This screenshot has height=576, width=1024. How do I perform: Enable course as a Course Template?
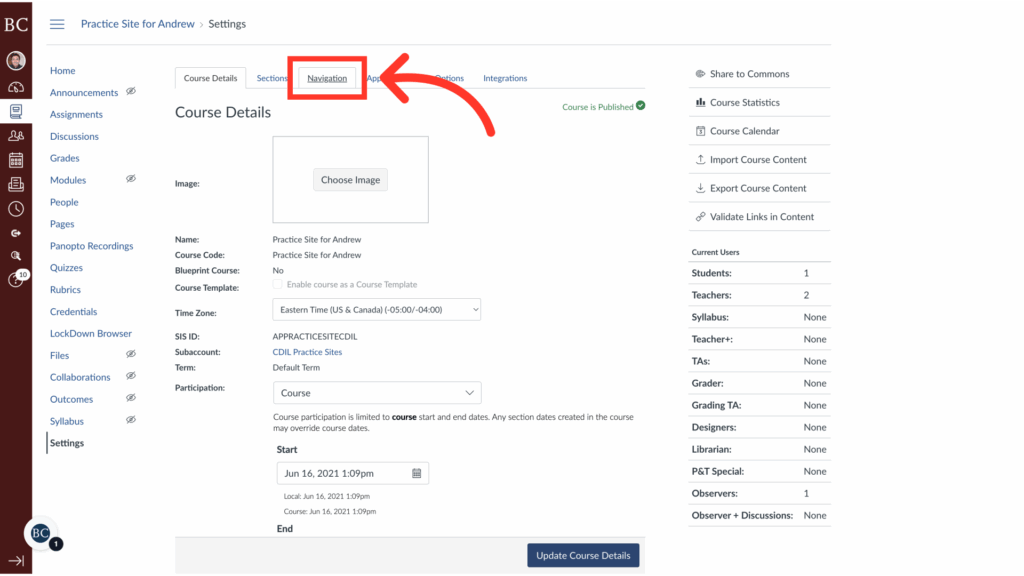pyautogui.click(x=276, y=284)
